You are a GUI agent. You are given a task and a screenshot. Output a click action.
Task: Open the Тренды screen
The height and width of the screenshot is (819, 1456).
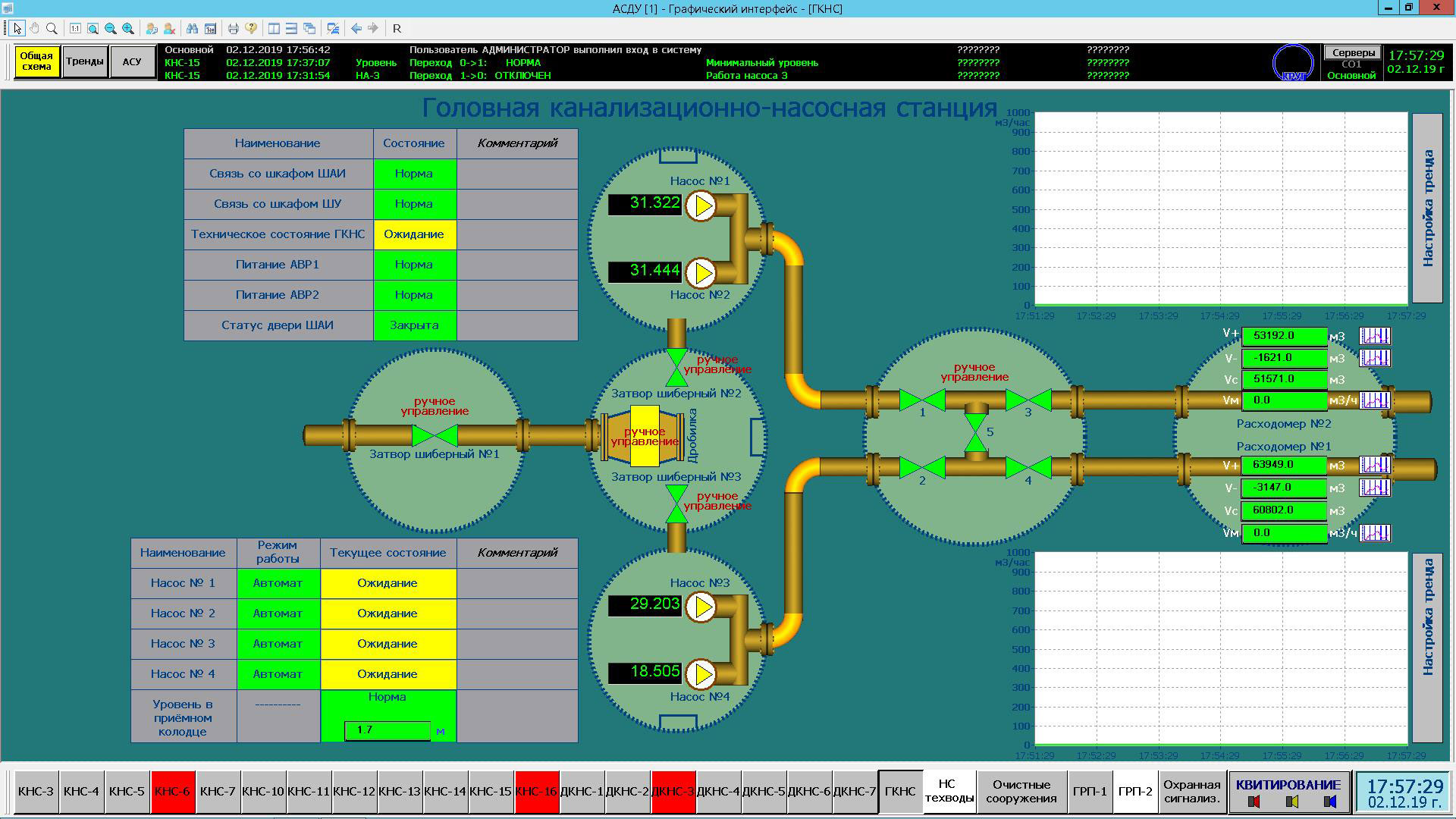pos(84,61)
